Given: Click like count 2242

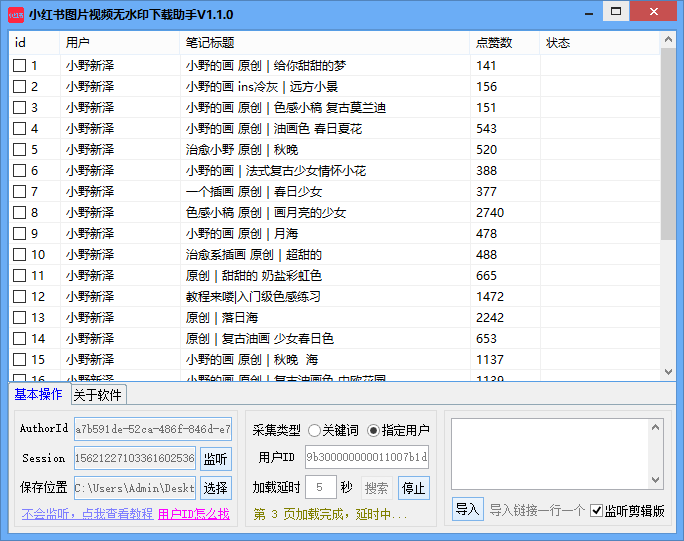Looking at the screenshot, I should click(x=490, y=318).
